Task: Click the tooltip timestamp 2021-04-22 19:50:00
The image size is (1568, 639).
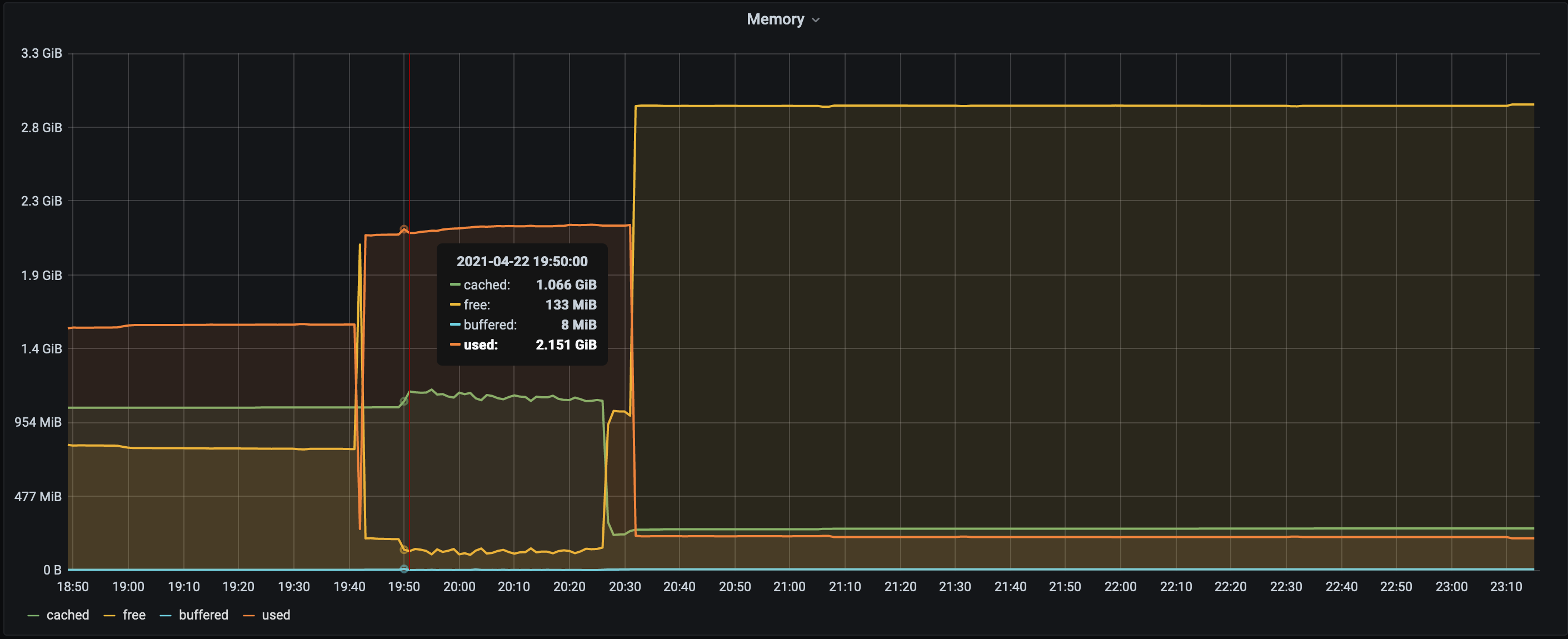Action: (x=522, y=261)
